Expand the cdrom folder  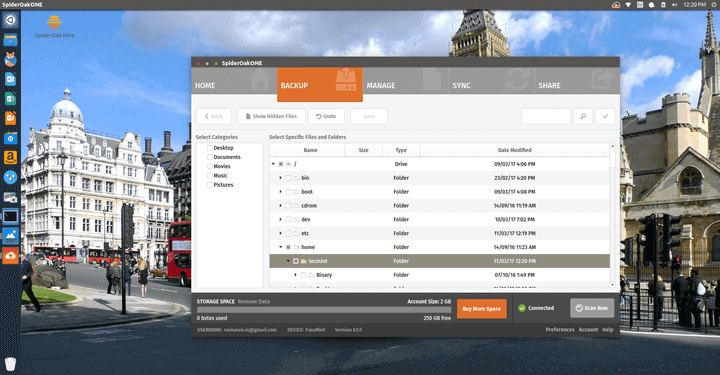[x=281, y=206]
